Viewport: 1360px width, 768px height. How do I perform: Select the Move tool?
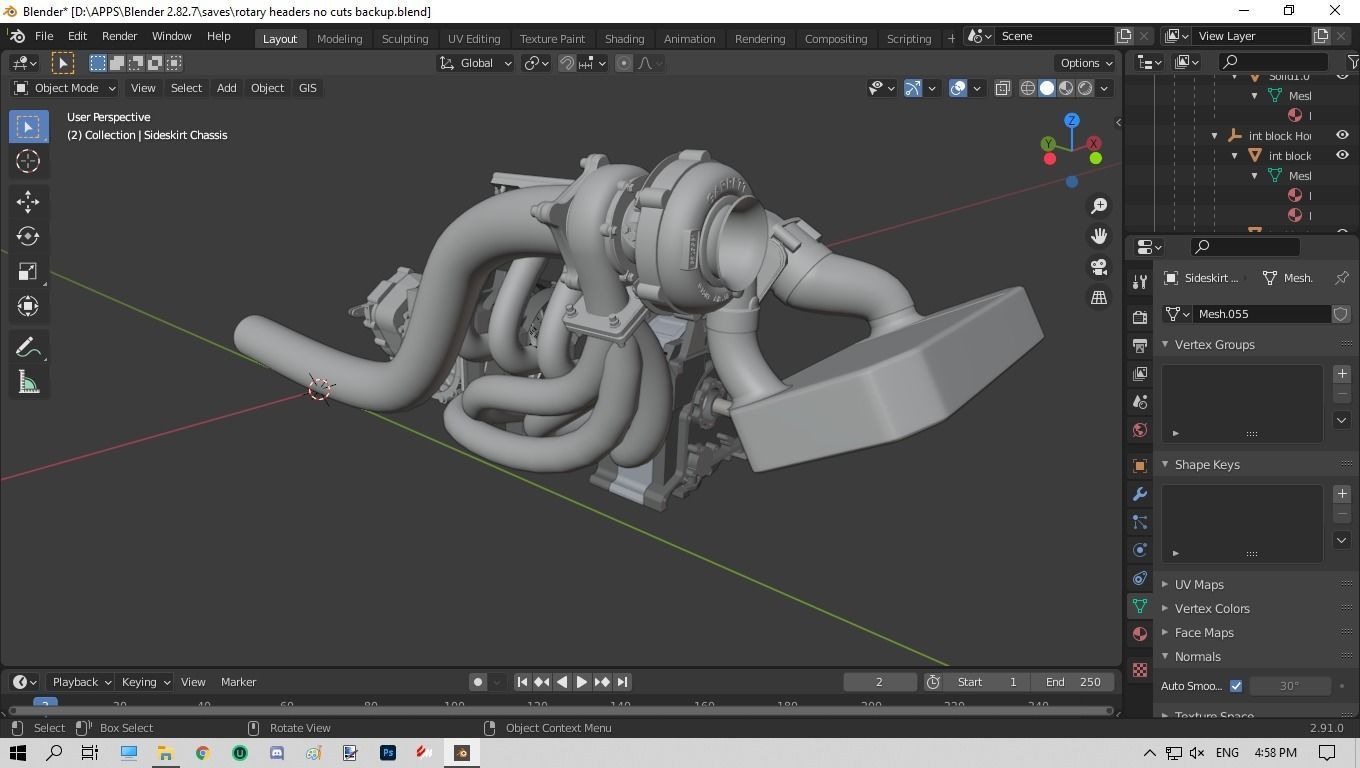click(28, 201)
